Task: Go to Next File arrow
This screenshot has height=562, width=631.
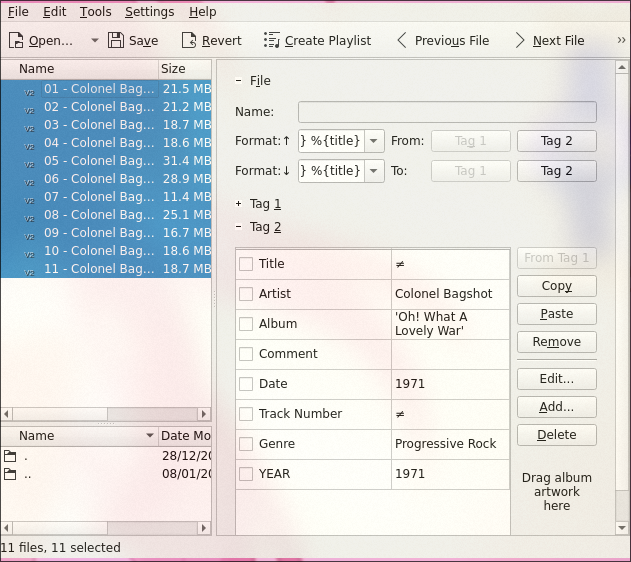Action: pos(520,41)
